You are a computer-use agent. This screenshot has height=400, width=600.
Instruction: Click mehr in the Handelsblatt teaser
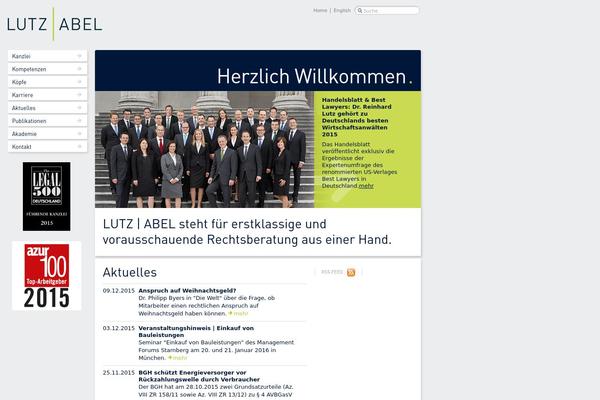[366, 186]
